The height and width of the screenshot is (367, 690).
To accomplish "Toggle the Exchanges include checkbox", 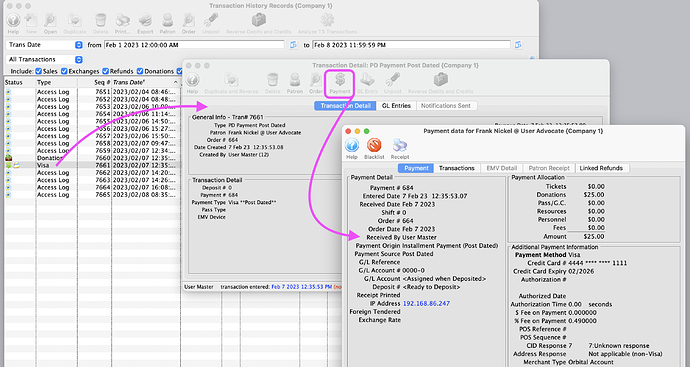I will click(64, 71).
